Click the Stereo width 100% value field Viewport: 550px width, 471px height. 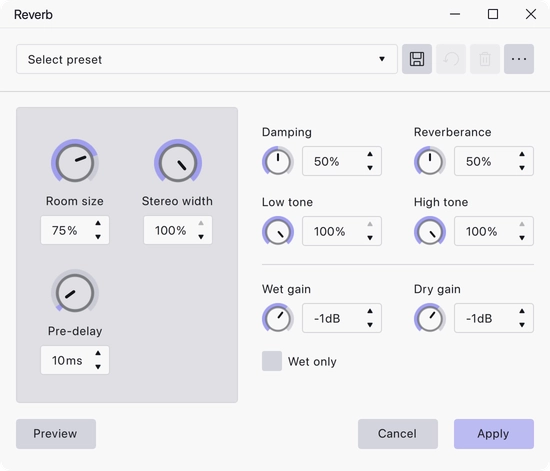pyautogui.click(x=178, y=230)
